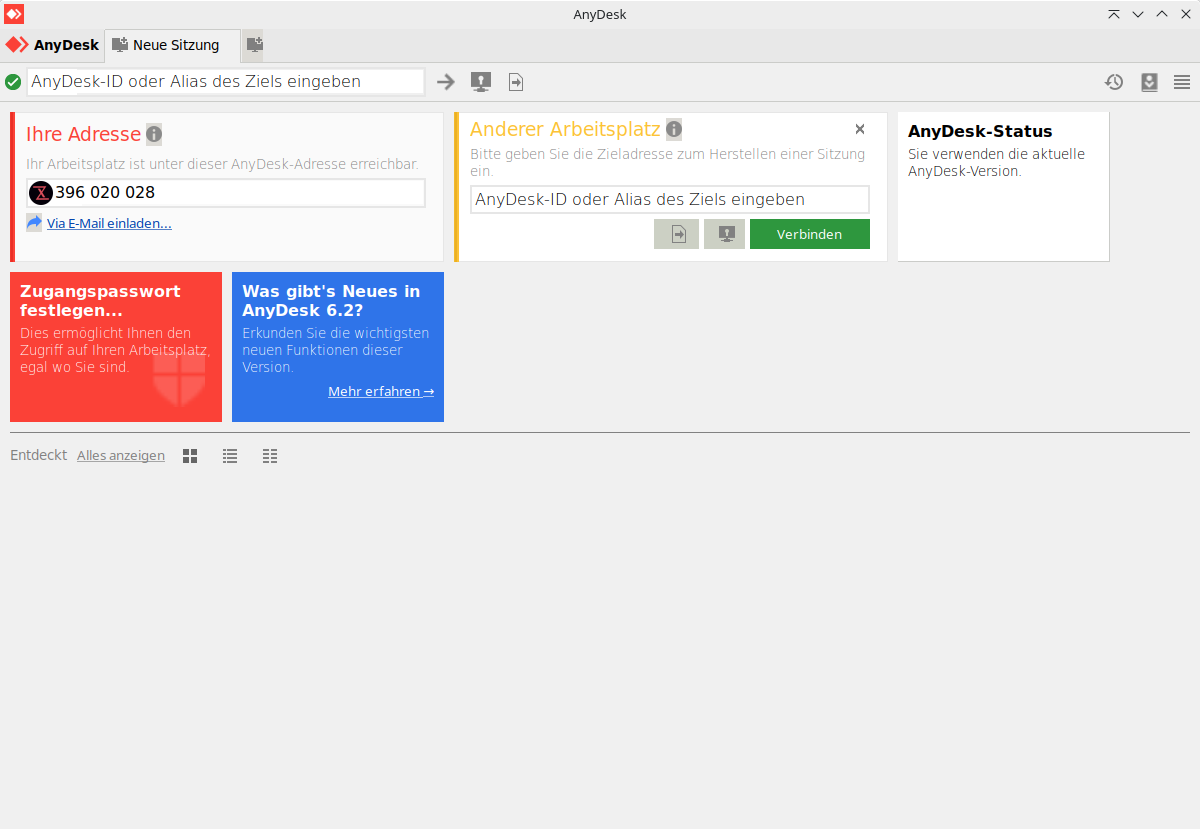The width and height of the screenshot is (1200, 829).
Task: Click screen button in Anderer Arbeitsplatz card
Action: point(725,234)
